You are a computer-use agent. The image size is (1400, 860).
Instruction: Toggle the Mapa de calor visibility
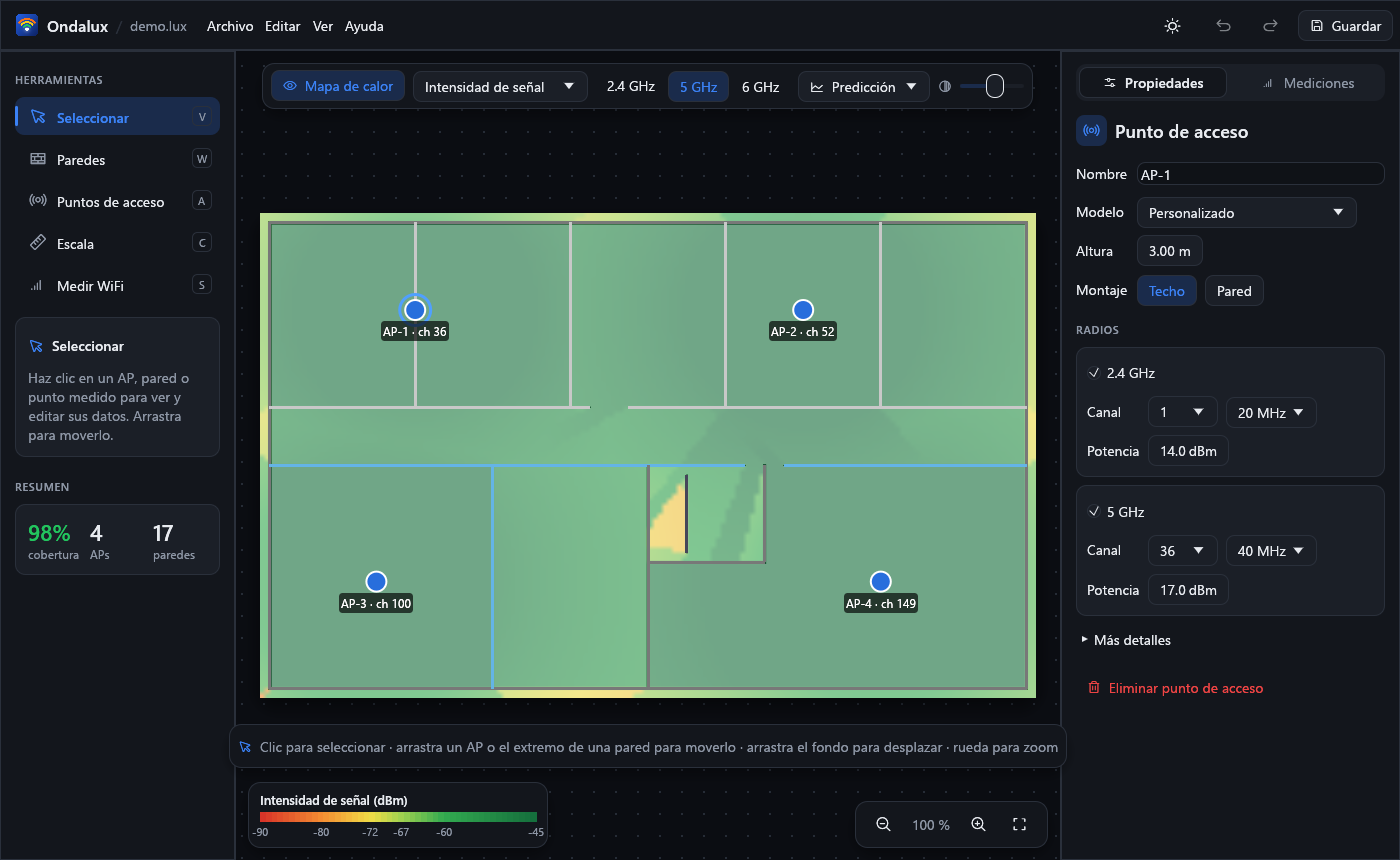(338, 87)
